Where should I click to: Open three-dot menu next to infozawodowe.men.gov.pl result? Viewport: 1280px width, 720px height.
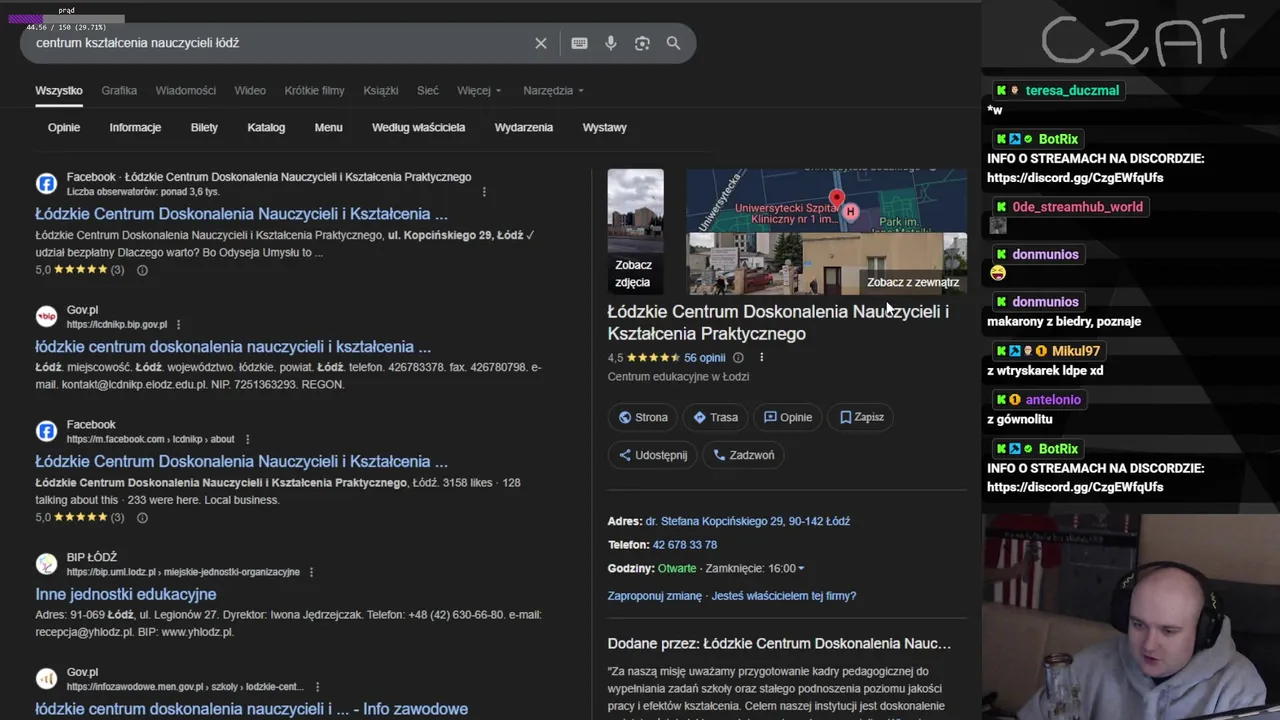317,687
